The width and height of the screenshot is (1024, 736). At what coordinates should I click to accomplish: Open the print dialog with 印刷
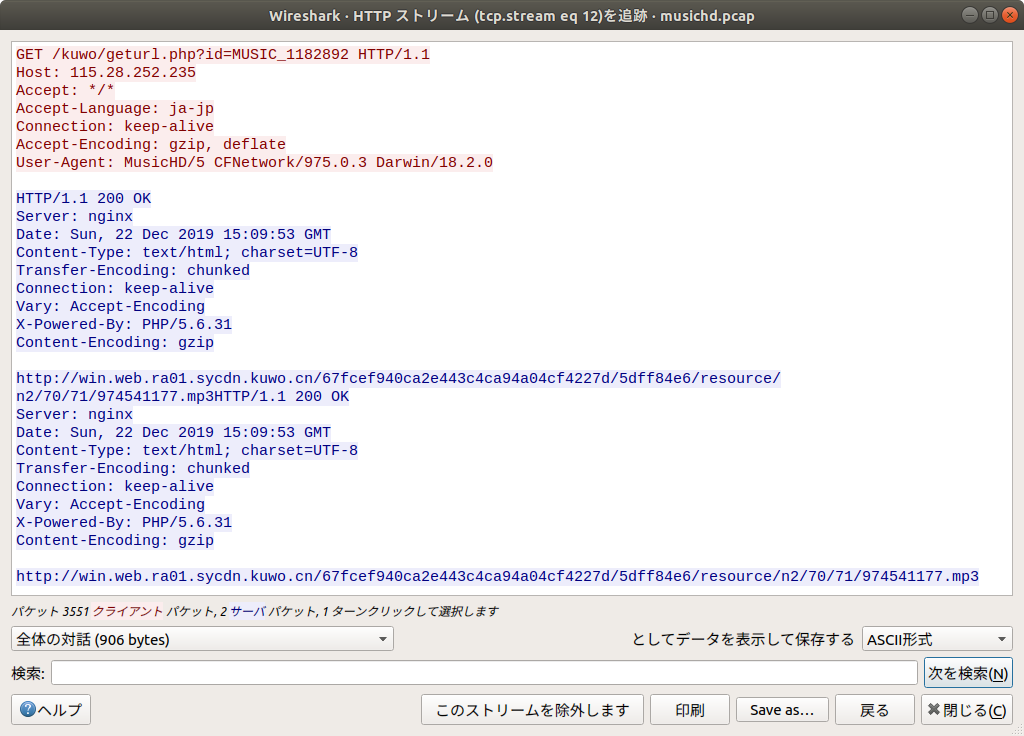(x=689, y=709)
